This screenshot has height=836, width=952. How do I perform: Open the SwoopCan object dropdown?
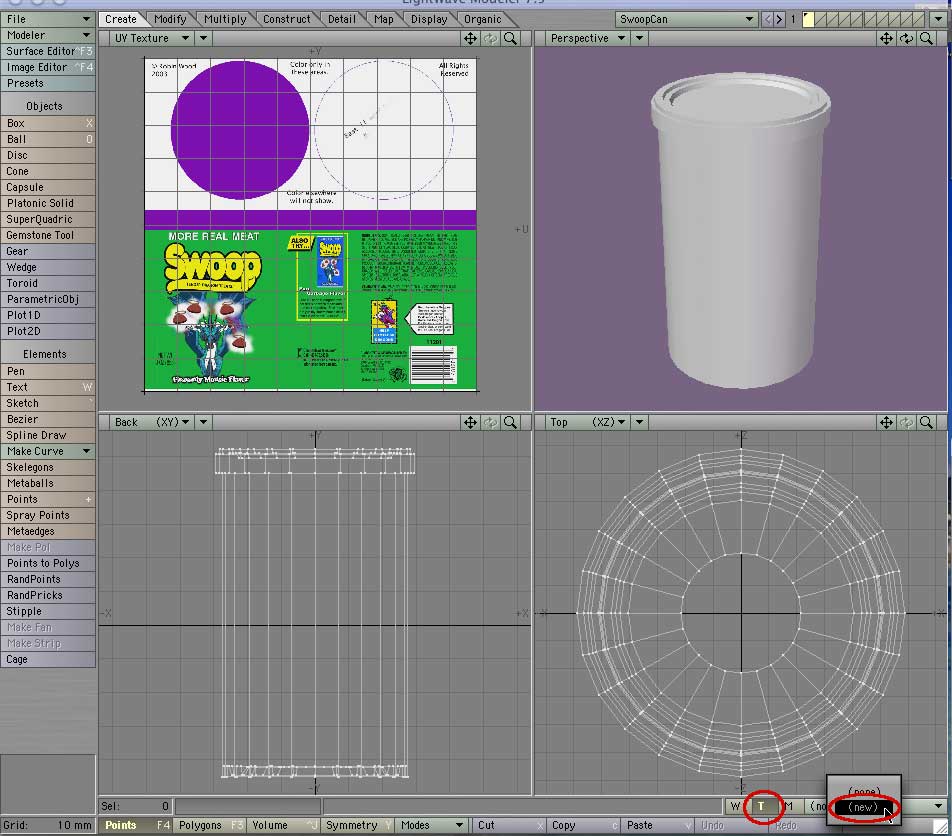pyautogui.click(x=686, y=19)
